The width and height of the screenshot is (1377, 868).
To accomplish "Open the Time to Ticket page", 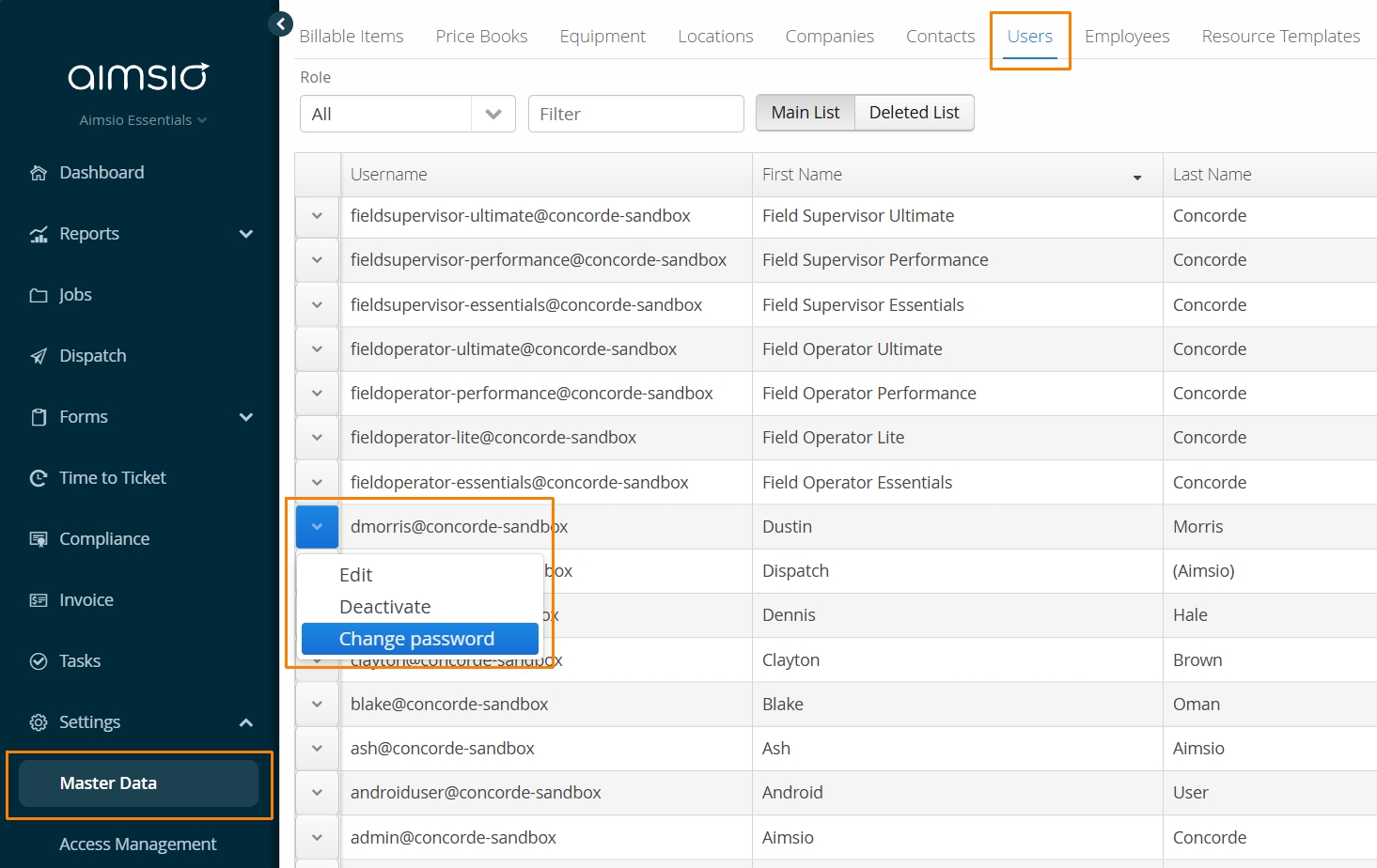I will 113,478.
